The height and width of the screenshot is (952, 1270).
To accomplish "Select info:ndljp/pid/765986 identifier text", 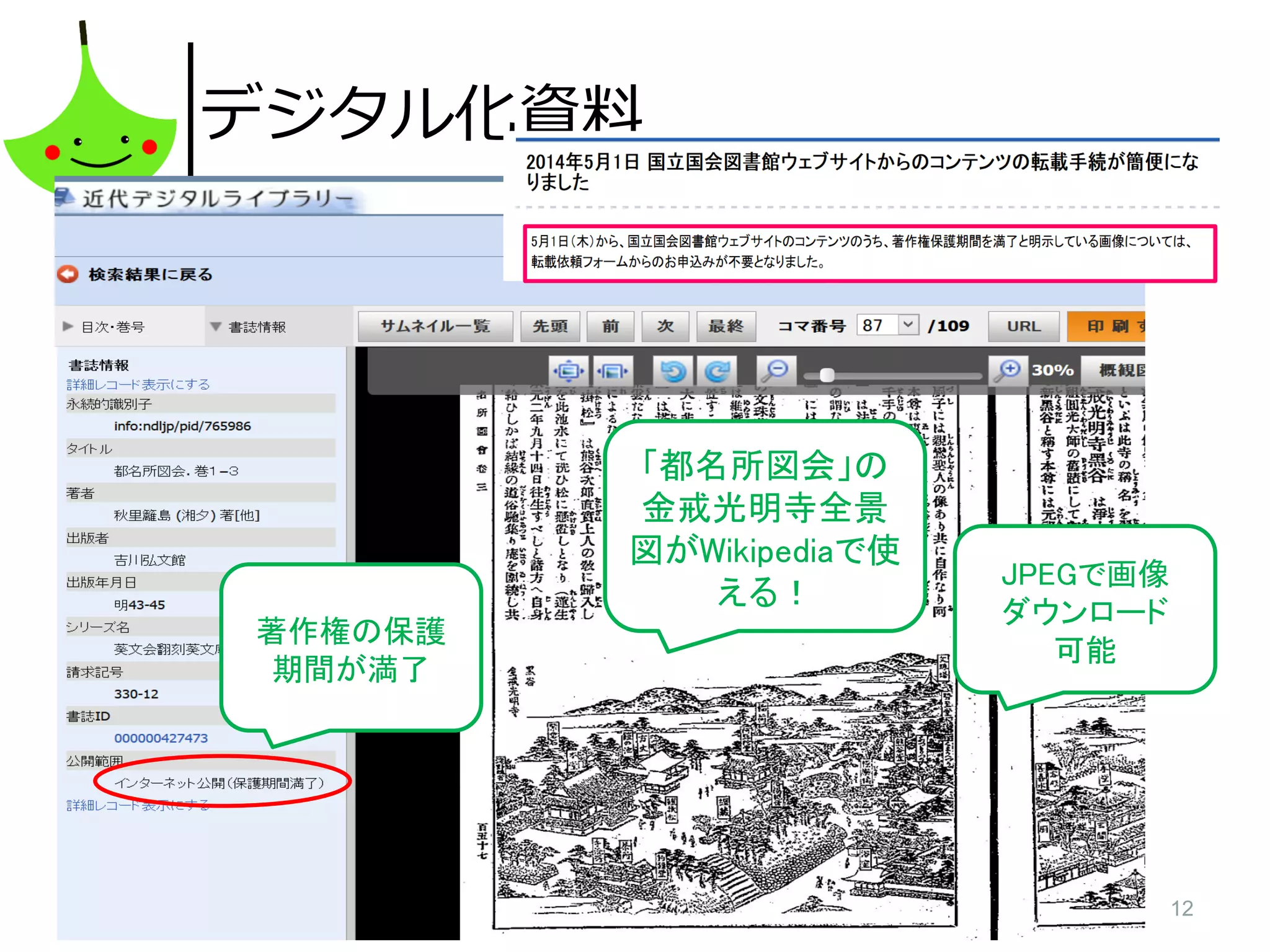I will click(x=182, y=426).
